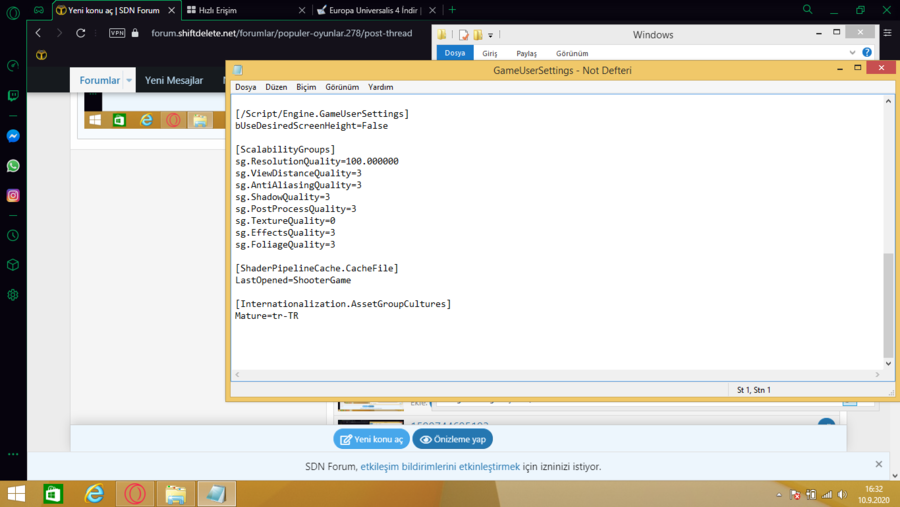Screen dimensions: 900x507
Task: Click the browser search magnifier icon
Action: click(x=807, y=10)
